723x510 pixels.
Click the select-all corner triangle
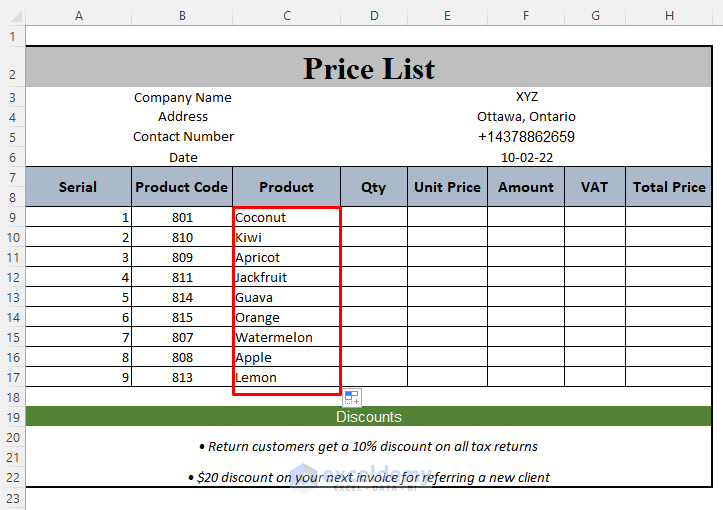click(x=16, y=17)
